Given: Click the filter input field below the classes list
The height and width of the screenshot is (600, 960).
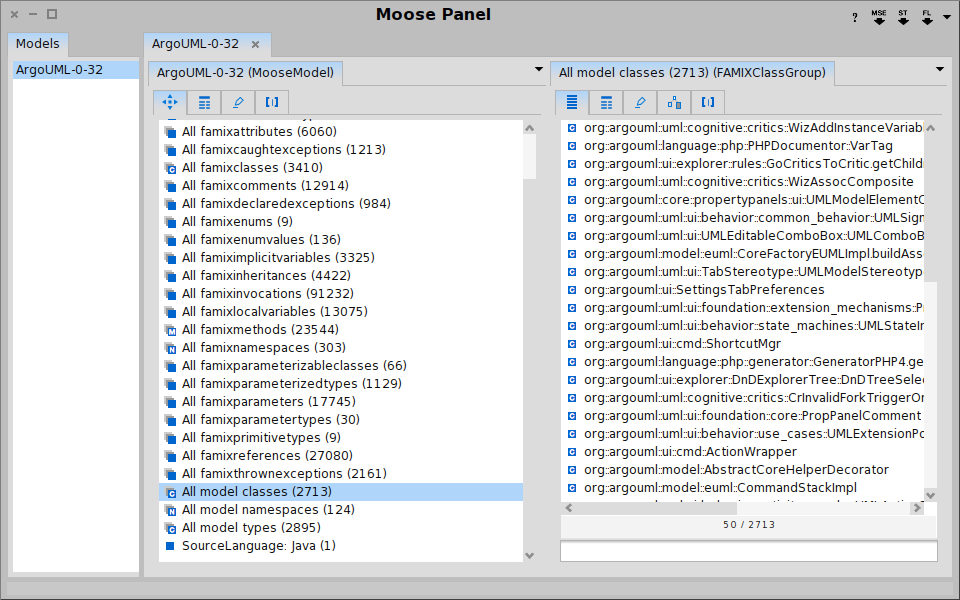Looking at the screenshot, I should pyautogui.click(x=749, y=551).
